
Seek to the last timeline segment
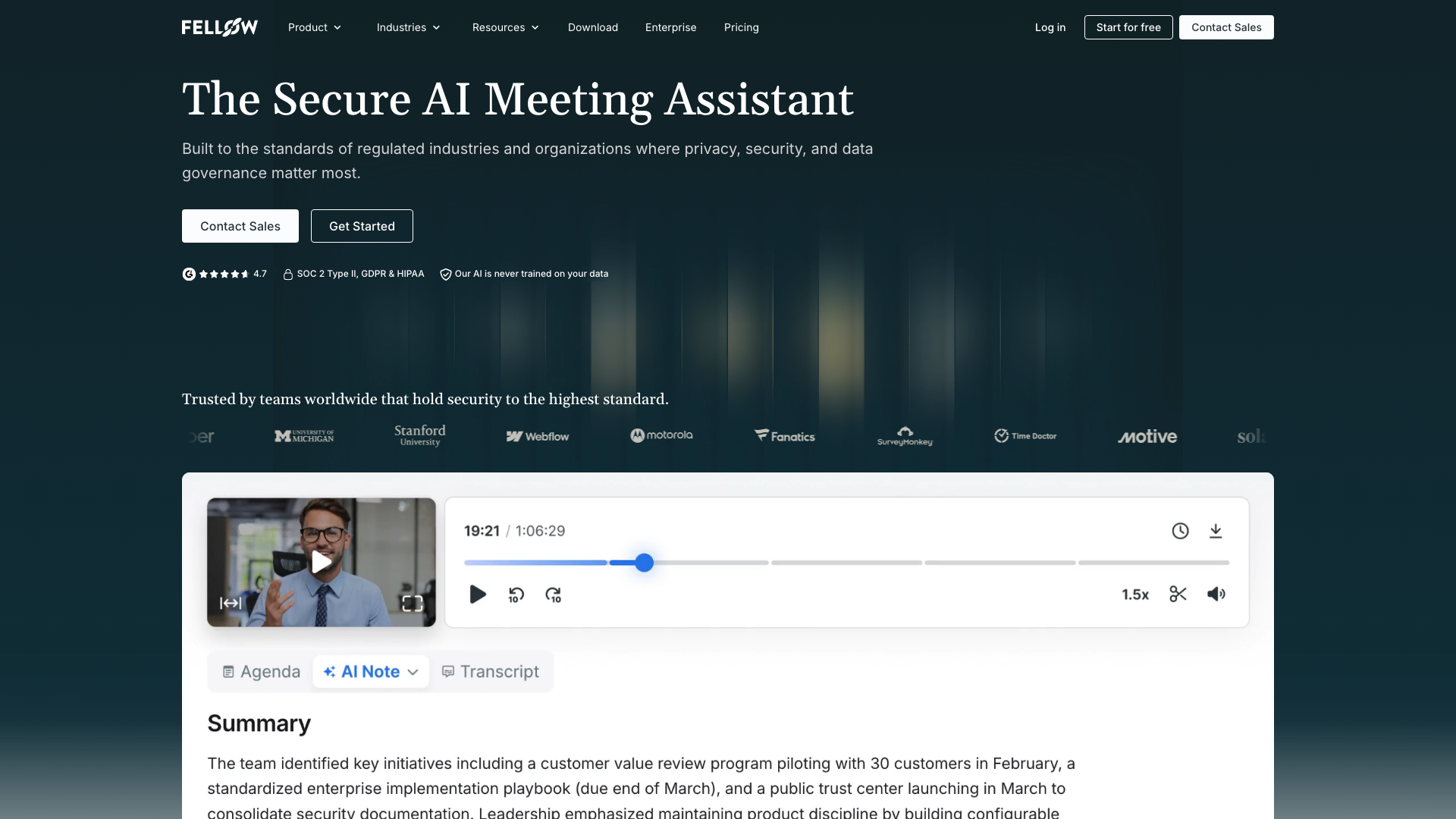click(1153, 563)
